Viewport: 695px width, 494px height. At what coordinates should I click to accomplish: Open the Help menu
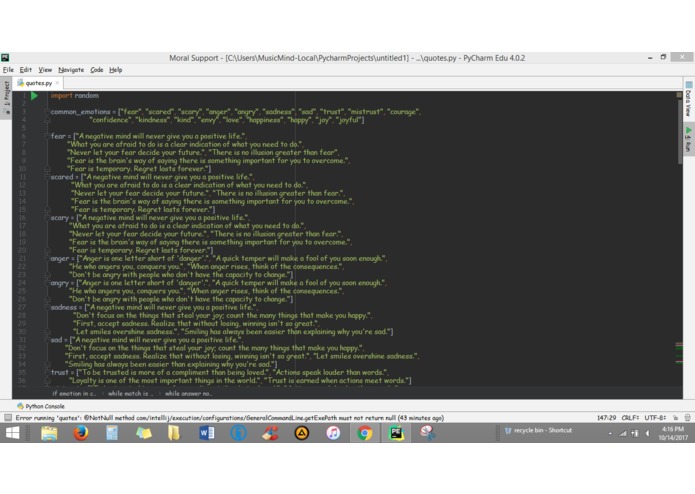(x=116, y=70)
